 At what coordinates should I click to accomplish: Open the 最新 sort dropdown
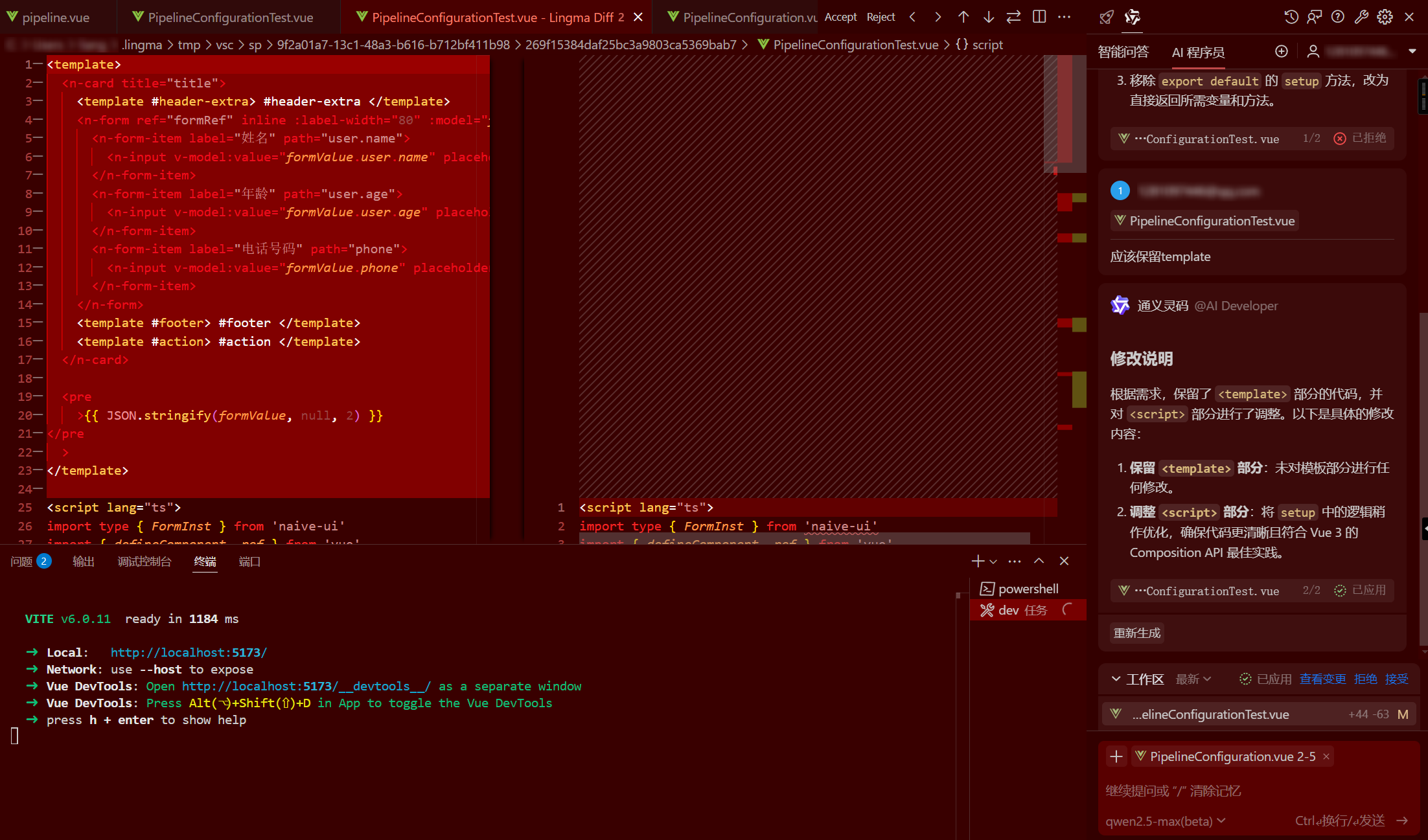1193,679
